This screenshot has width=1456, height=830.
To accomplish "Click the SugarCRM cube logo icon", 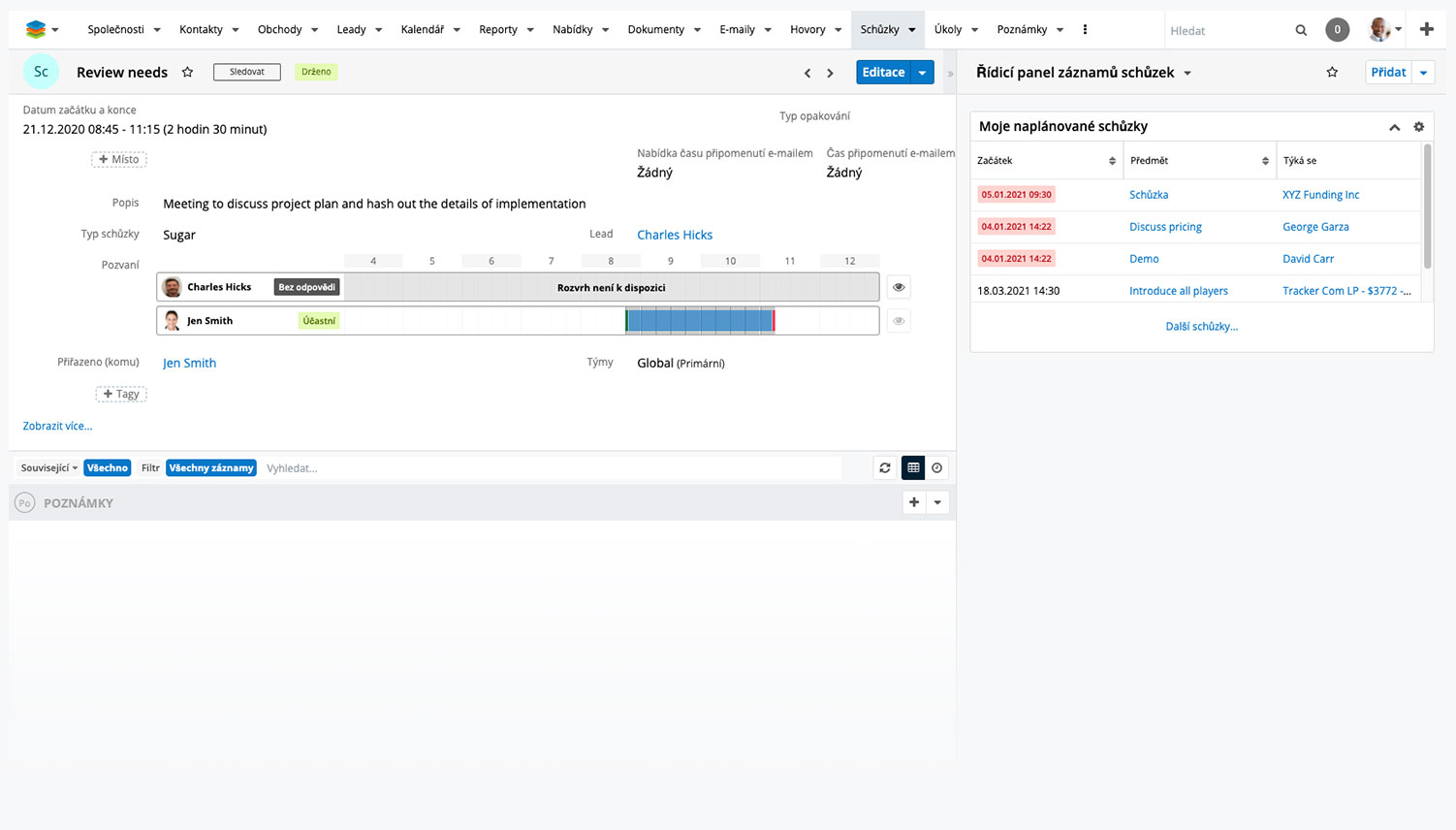I will [36, 30].
